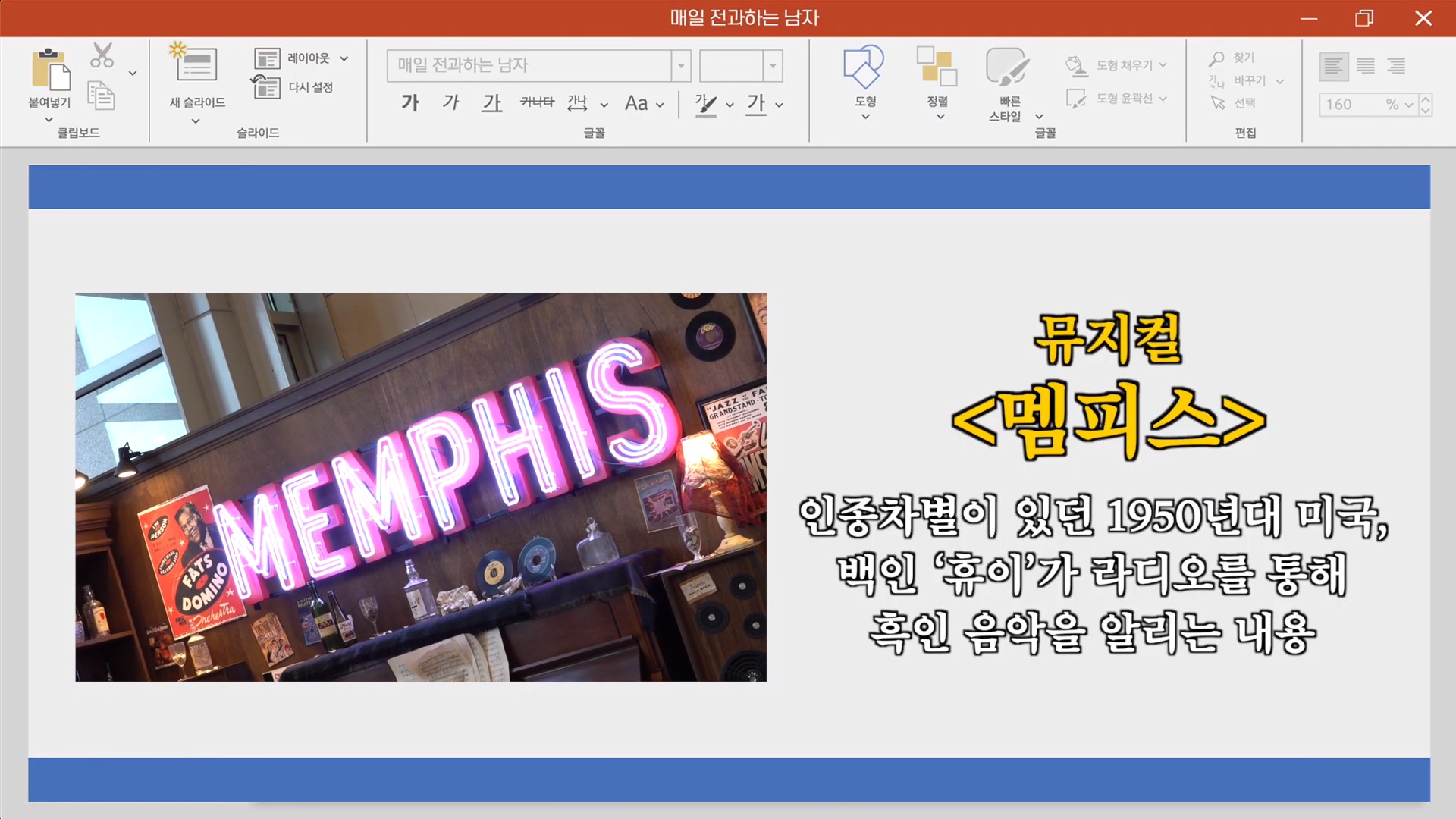This screenshot has height=819, width=1456.
Task: Open Quick Styles (빠른 스타일) brush icon
Action: [1007, 67]
